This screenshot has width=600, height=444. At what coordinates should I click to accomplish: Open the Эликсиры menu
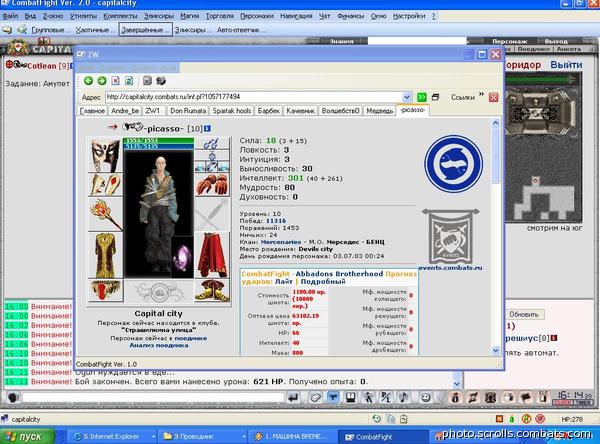pos(159,16)
